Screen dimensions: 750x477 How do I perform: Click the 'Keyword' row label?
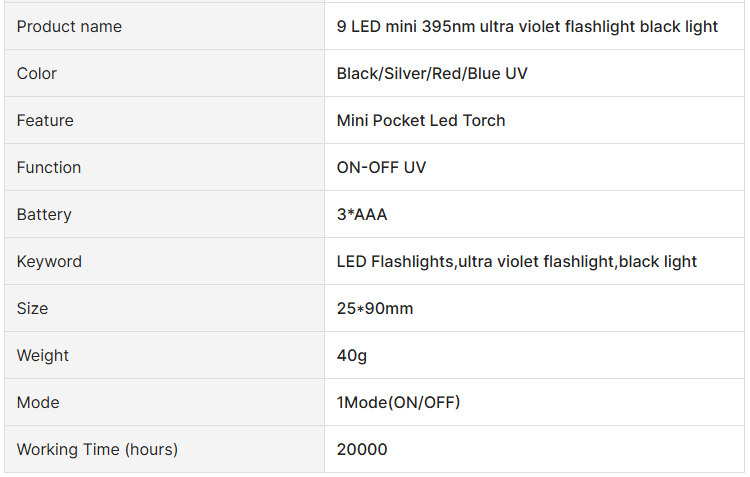(x=49, y=261)
